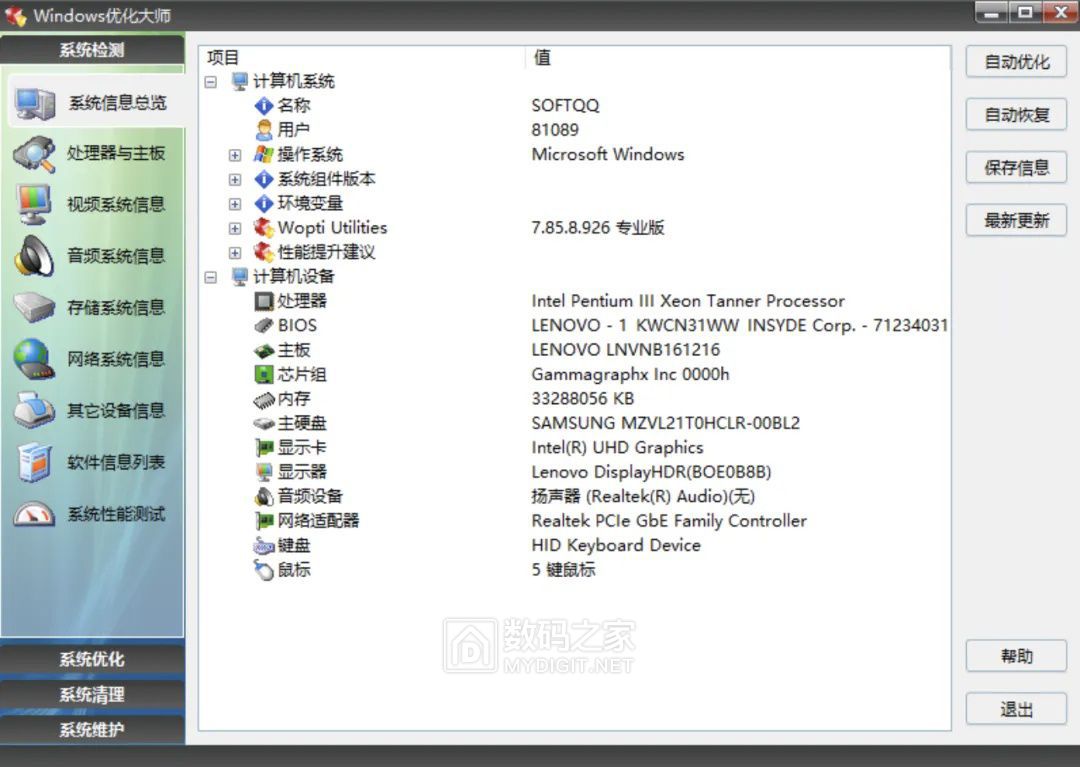This screenshot has width=1080, height=767.
Task: Select the 环境变量 tree label
Action: click(310, 203)
